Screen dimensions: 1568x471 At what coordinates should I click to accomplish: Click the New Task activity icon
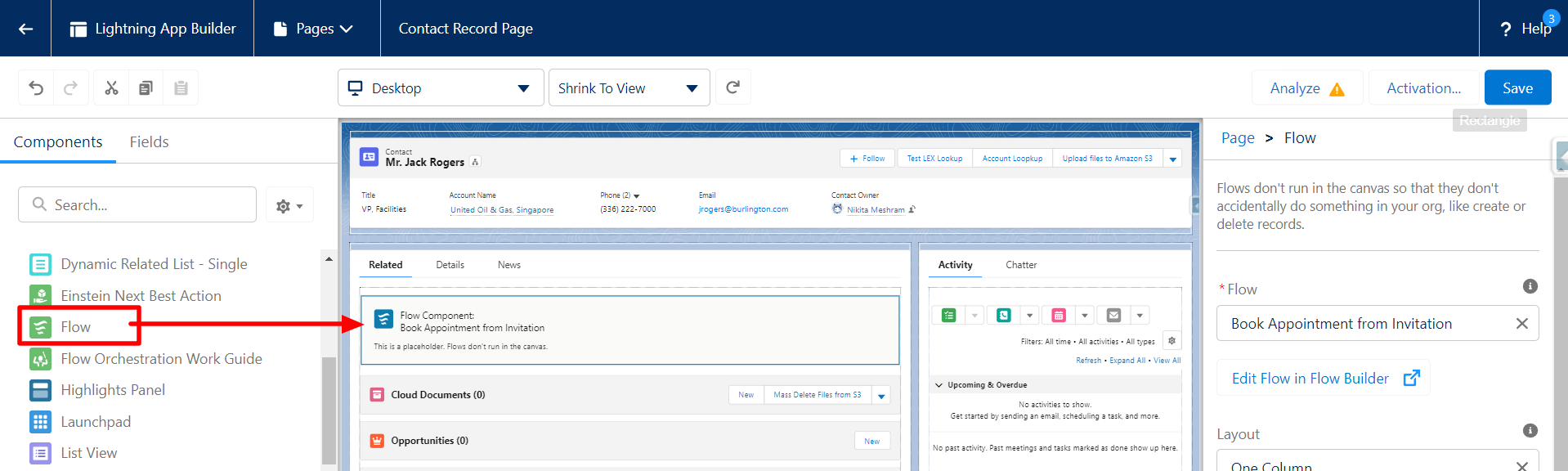coord(948,316)
